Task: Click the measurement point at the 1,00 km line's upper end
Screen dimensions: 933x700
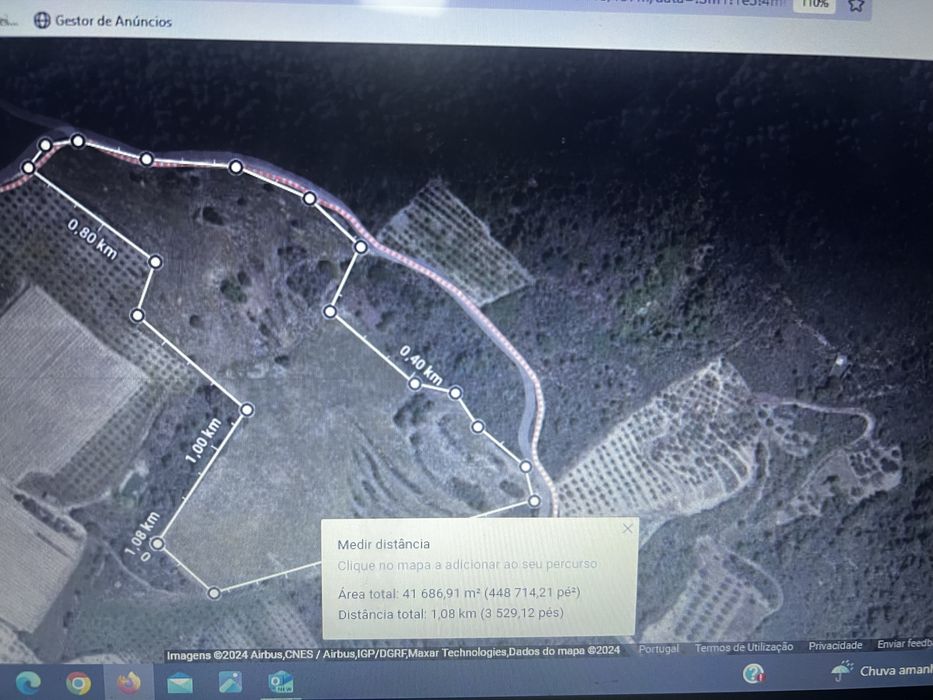Action: click(x=247, y=410)
